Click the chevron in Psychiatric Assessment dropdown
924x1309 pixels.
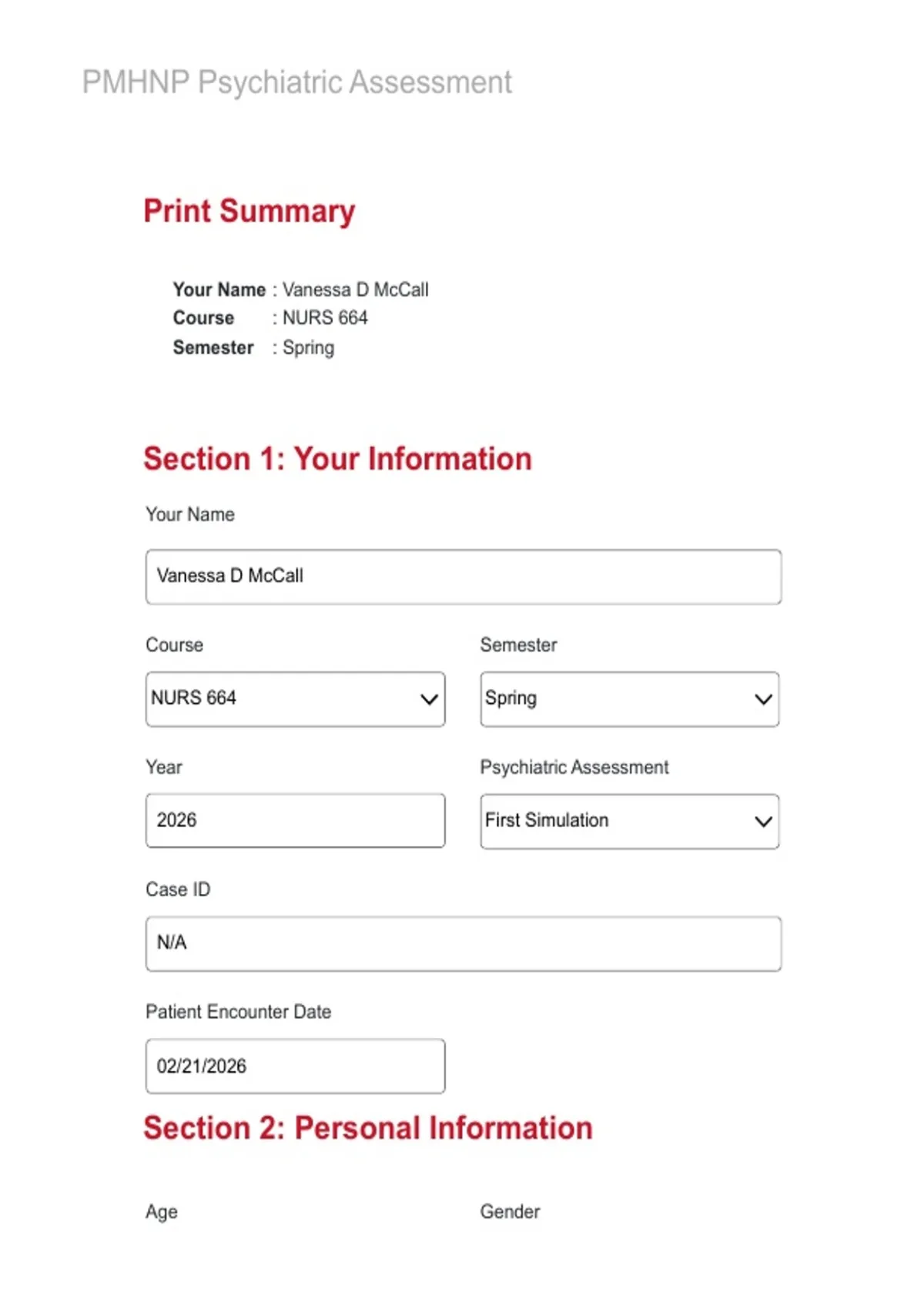pos(763,822)
